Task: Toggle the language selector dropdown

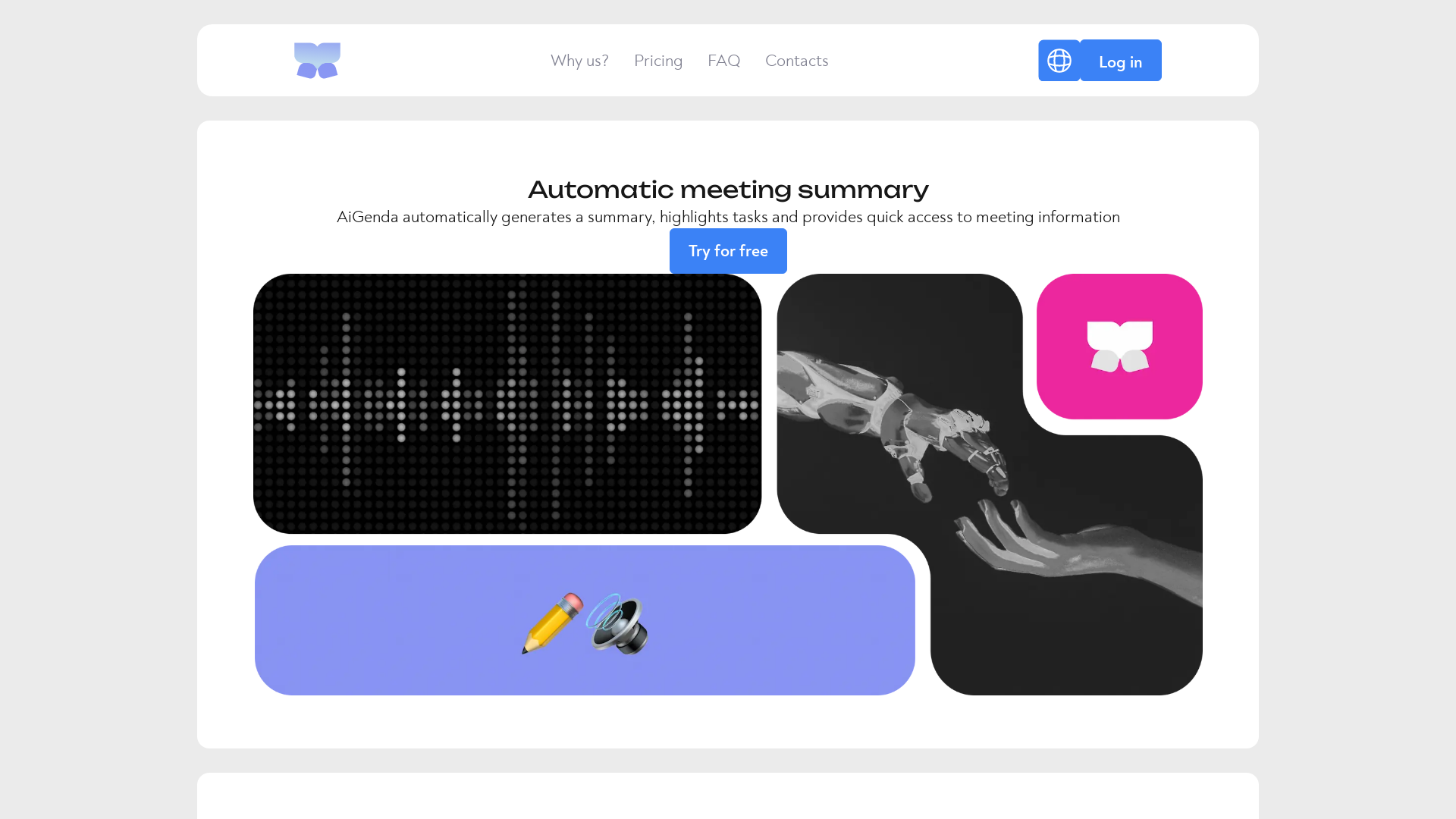Action: click(1059, 60)
